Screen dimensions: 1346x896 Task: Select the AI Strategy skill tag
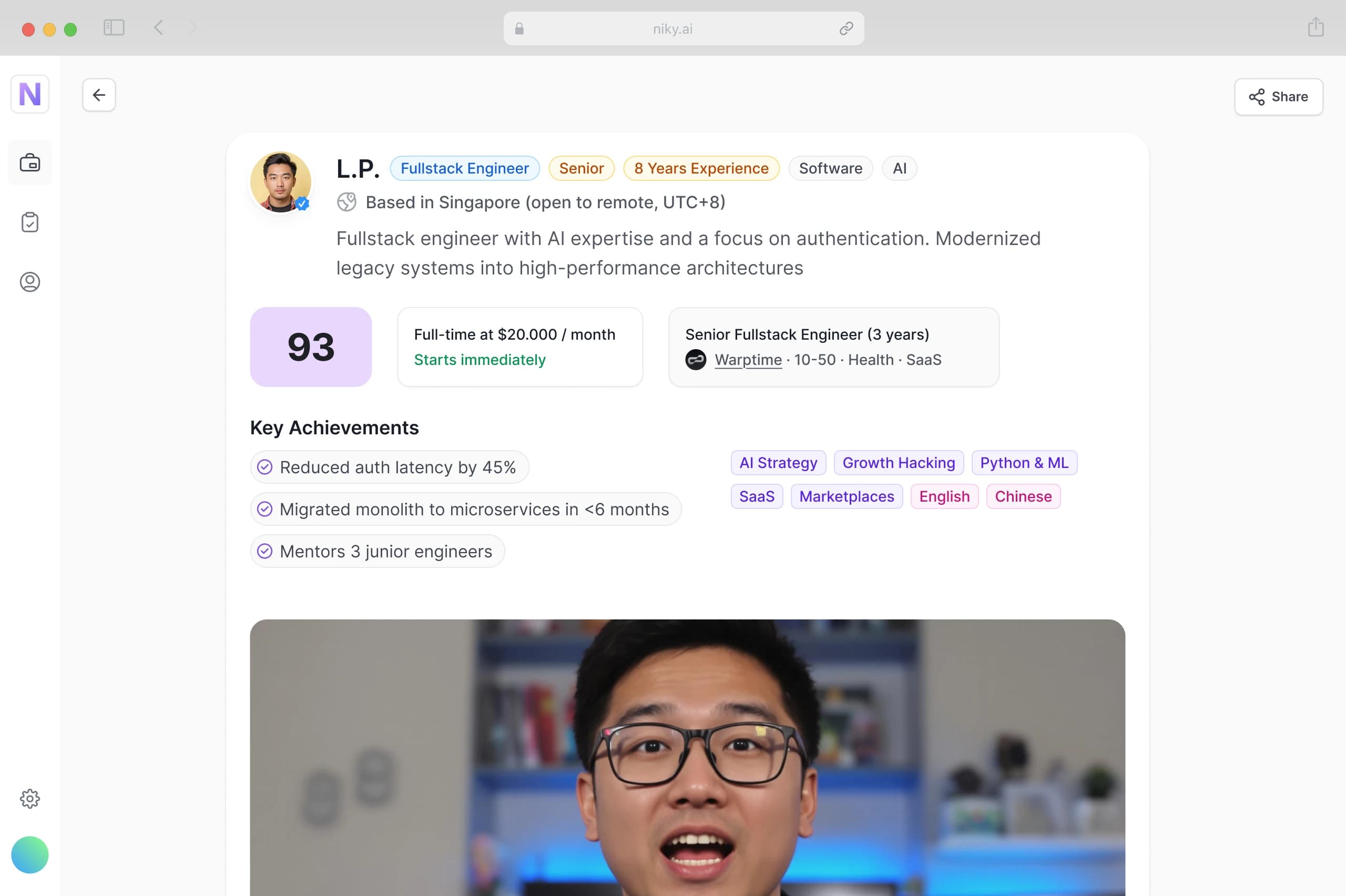click(778, 463)
